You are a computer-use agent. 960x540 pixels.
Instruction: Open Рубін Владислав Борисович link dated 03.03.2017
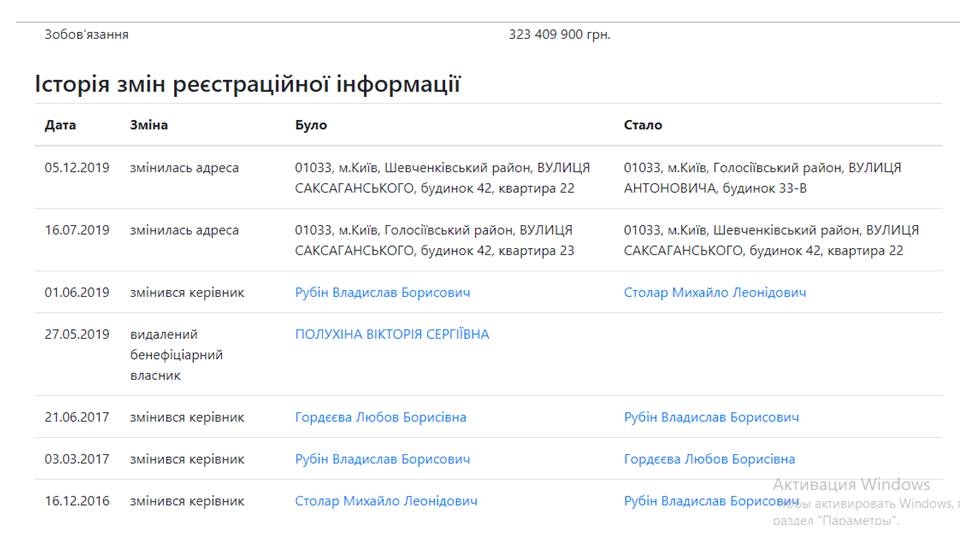pos(383,459)
